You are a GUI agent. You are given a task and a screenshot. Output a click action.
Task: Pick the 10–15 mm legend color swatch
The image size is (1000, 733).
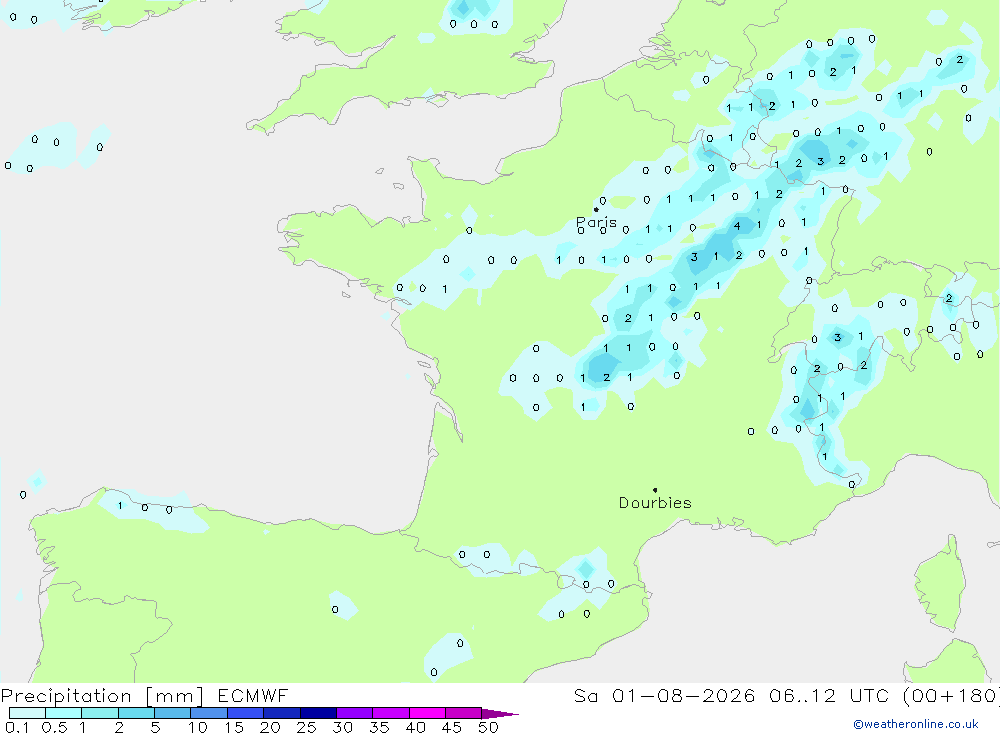[209, 713]
